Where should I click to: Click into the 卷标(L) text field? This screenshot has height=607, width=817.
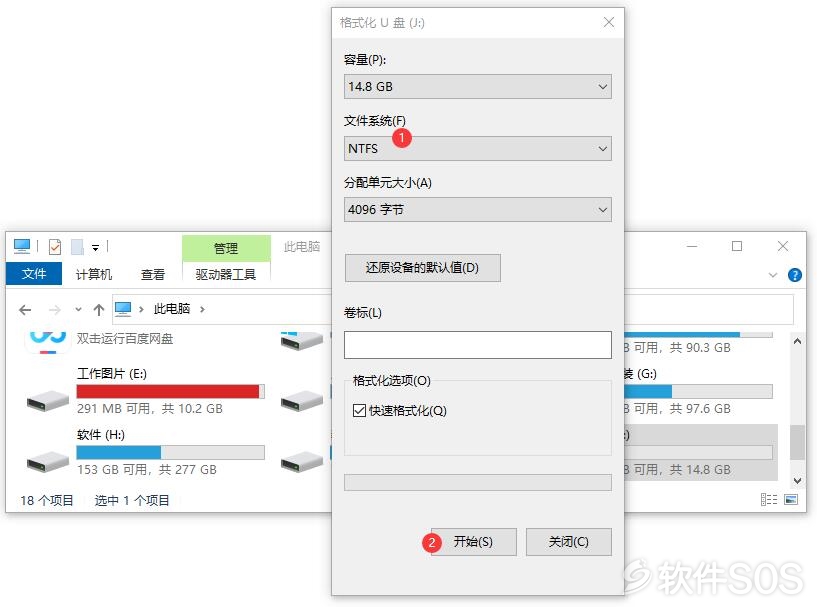coord(478,345)
